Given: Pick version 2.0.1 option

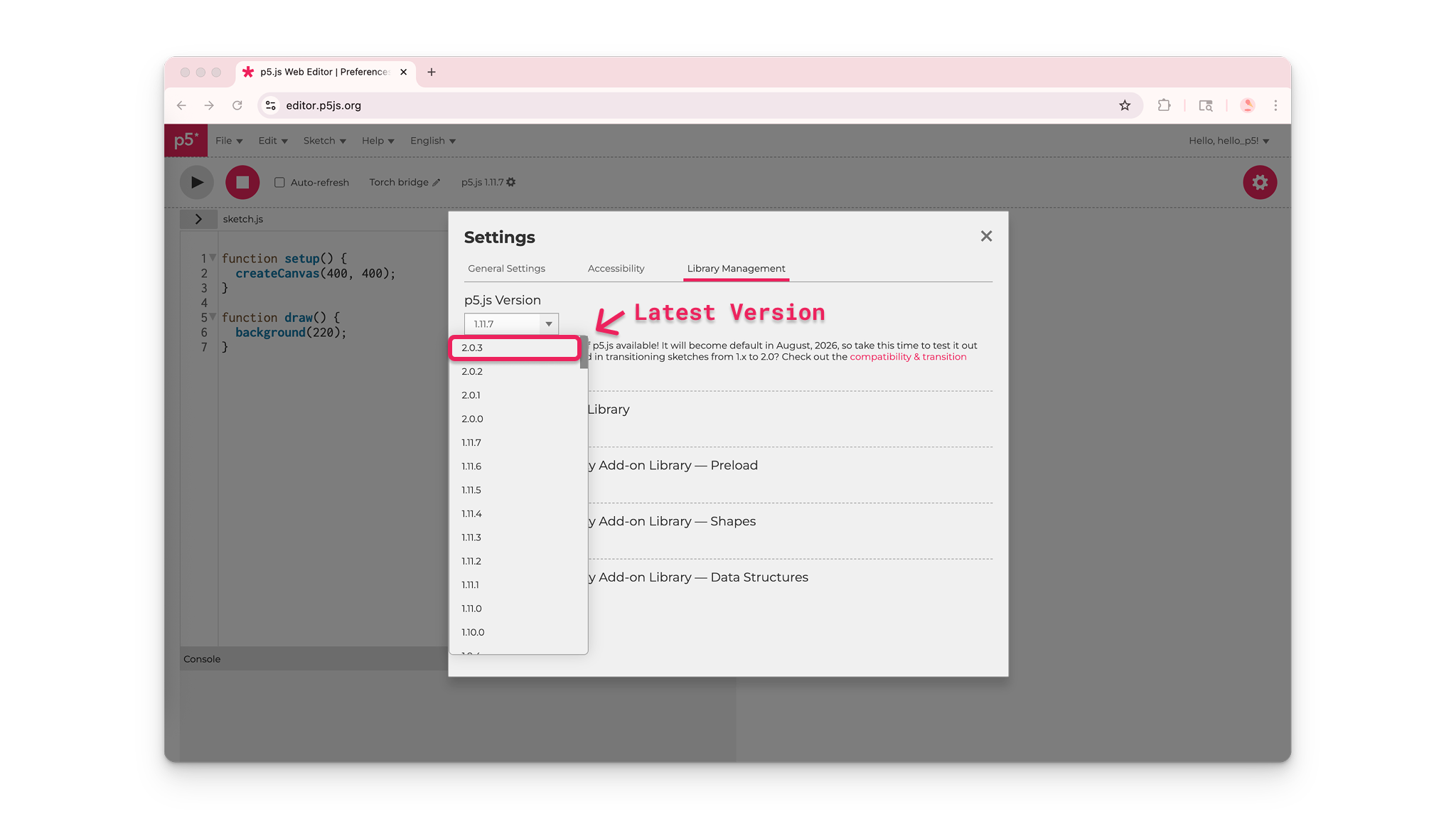Looking at the screenshot, I should (x=515, y=395).
